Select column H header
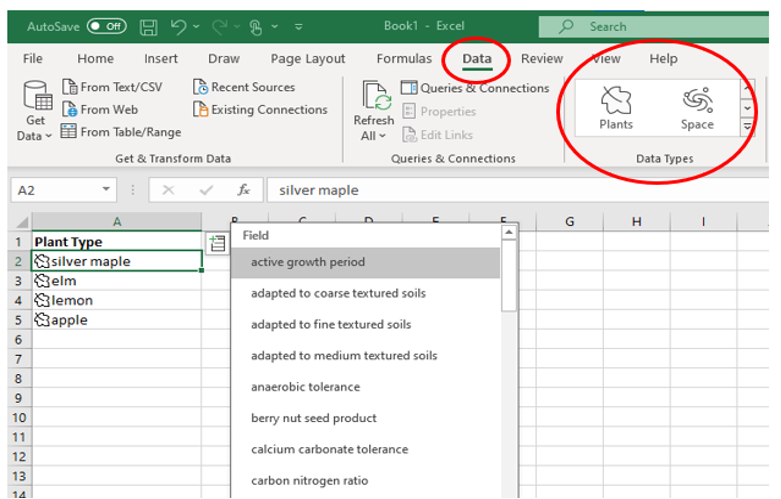 (637, 222)
